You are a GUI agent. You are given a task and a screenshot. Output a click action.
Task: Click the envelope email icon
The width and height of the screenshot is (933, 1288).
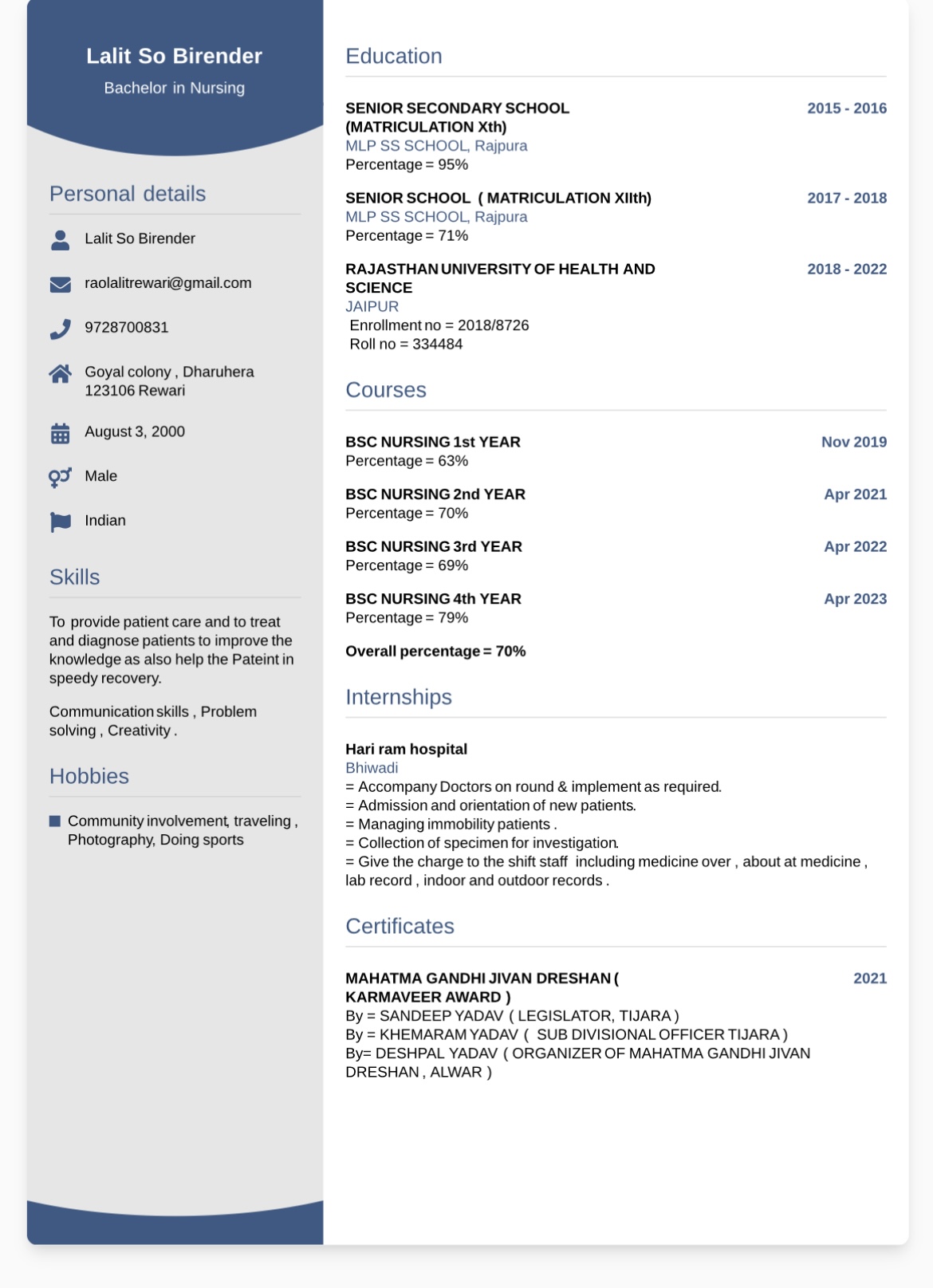coord(60,284)
